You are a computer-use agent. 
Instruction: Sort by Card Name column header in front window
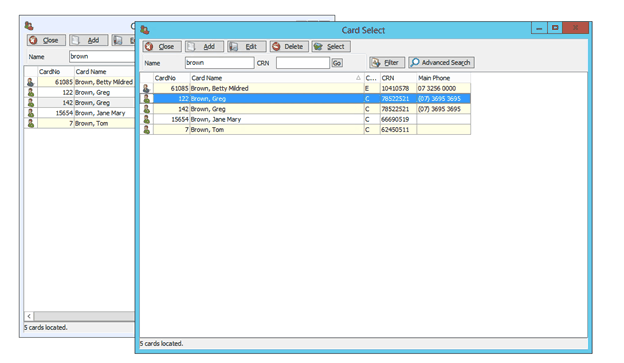[x=277, y=78]
